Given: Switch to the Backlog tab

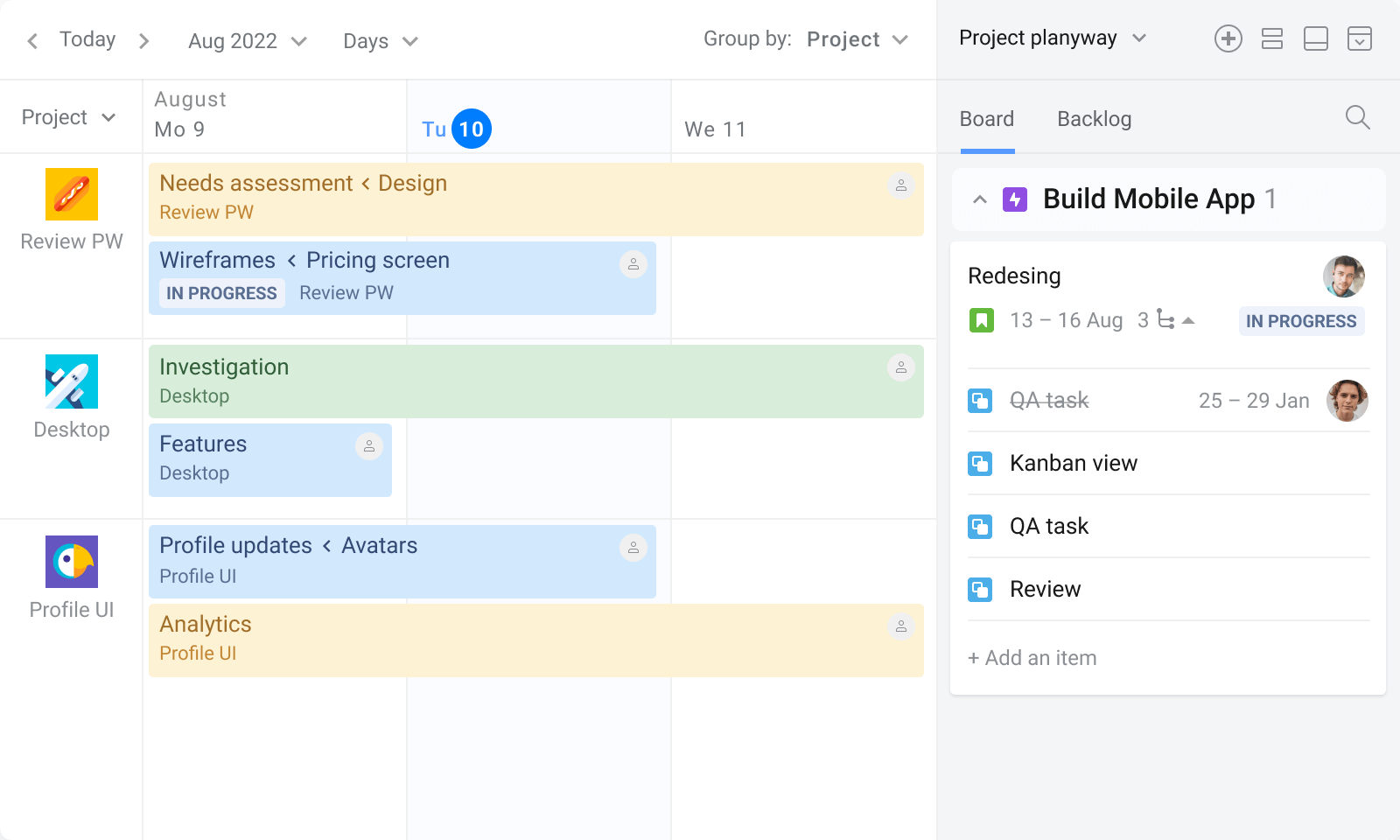Looking at the screenshot, I should pyautogui.click(x=1094, y=118).
